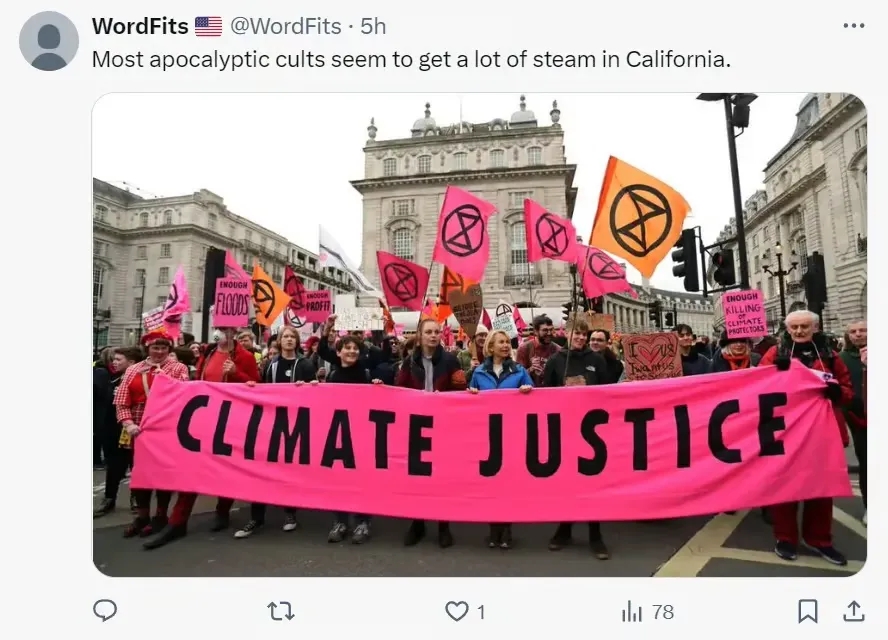This screenshot has width=888, height=640.
Task: Open view analytics bar chart icon
Action: 631,612
